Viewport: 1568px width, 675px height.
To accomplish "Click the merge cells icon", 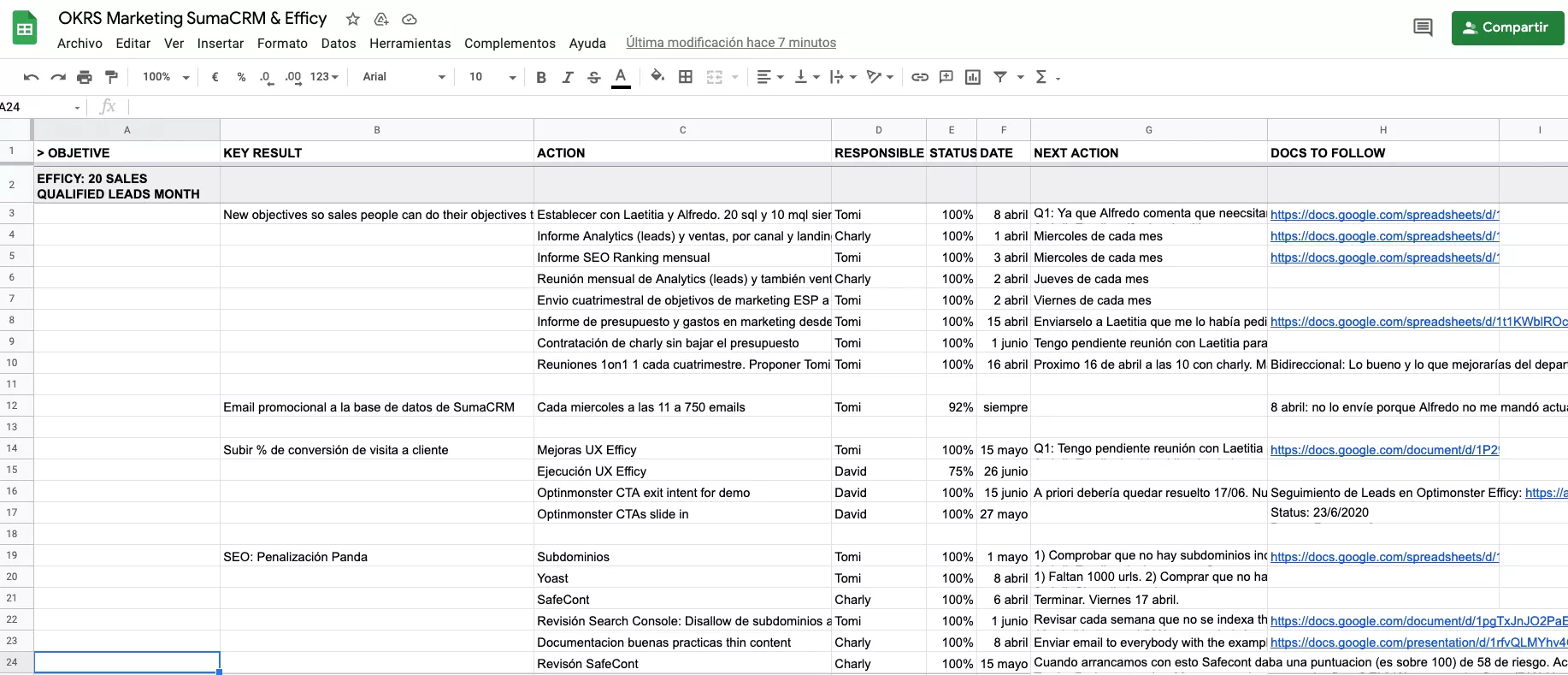I will (715, 77).
